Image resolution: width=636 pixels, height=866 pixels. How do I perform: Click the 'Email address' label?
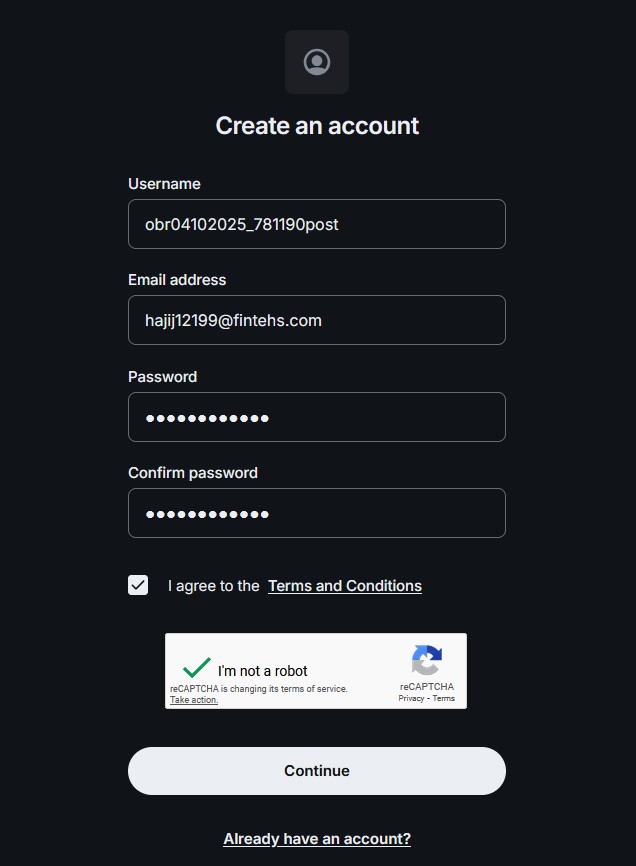(177, 280)
